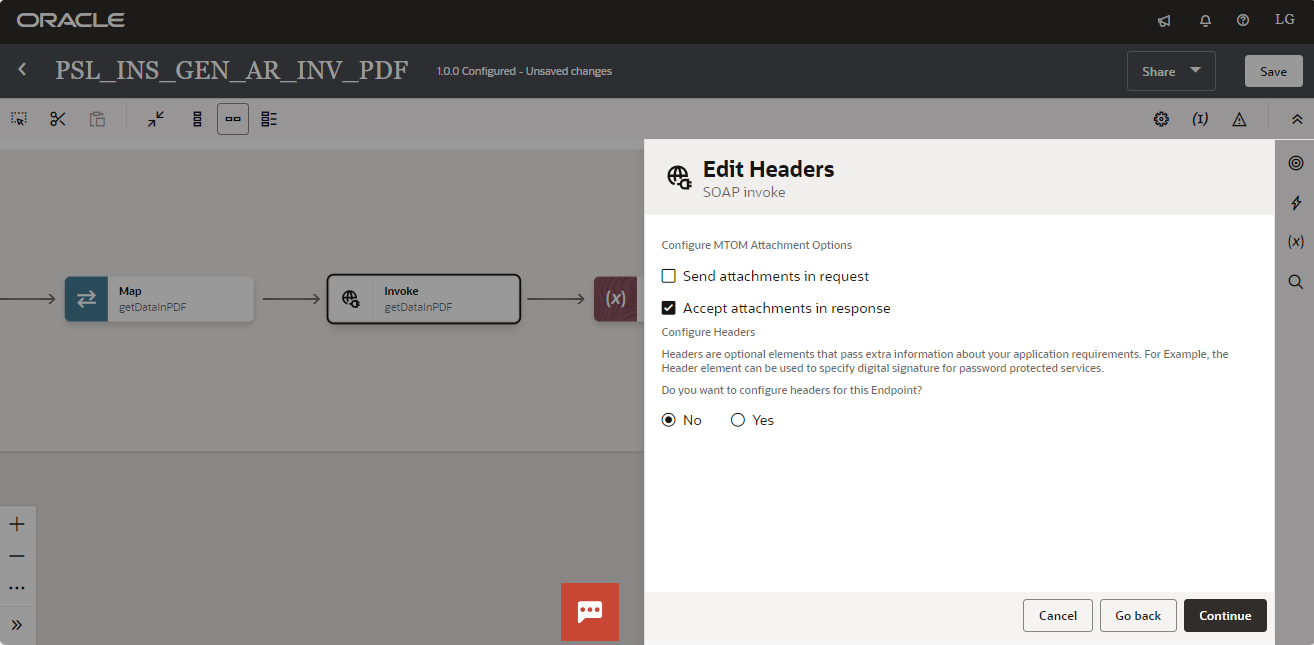Select the No radio button for headers
1314x645 pixels.
pos(669,420)
